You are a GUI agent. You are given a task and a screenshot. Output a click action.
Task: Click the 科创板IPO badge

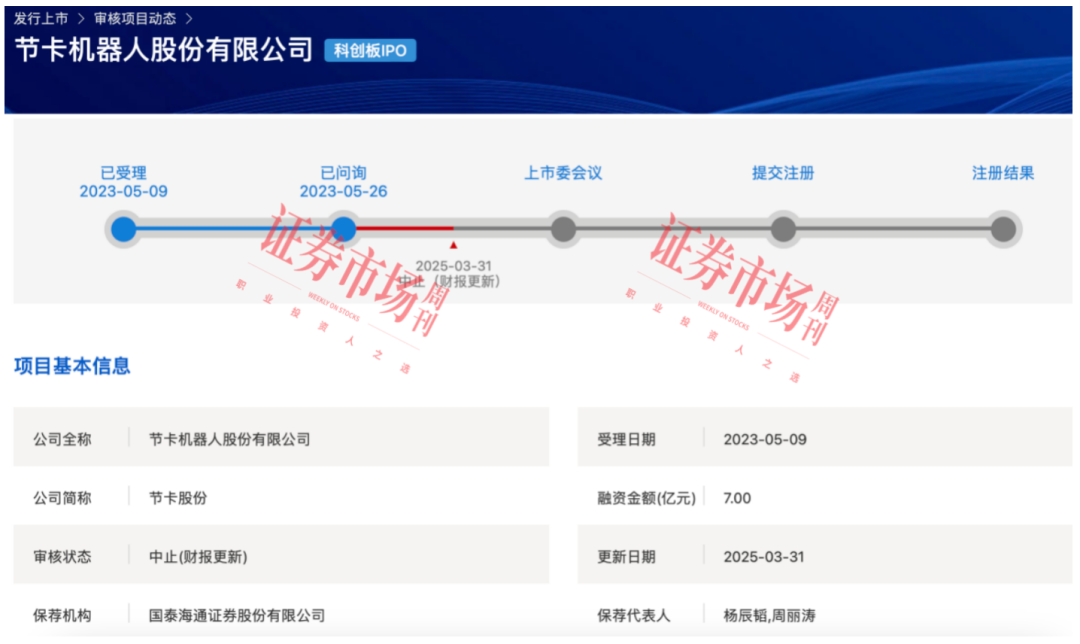pos(370,50)
